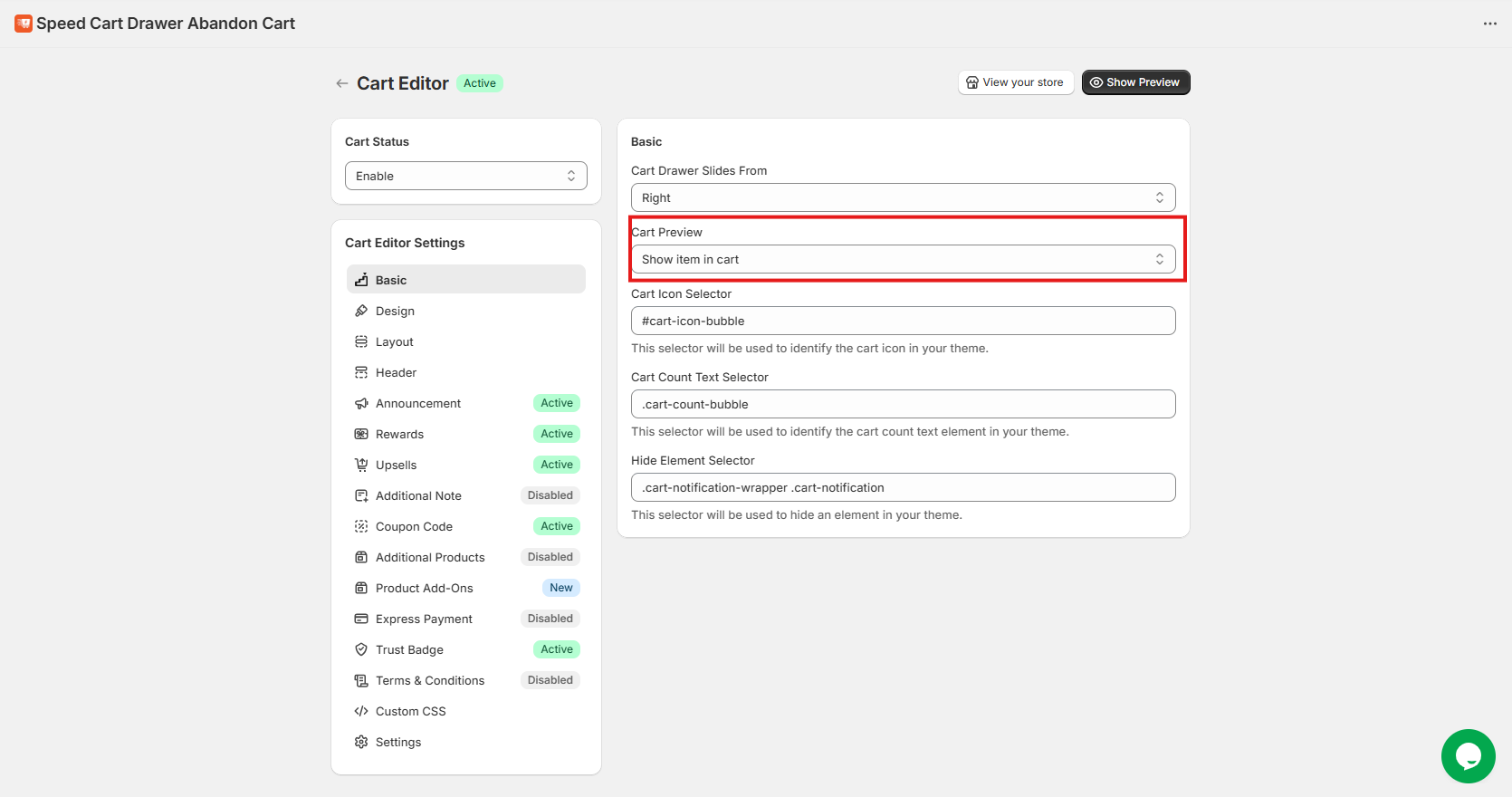Screen dimensions: 1512x797
Task: Click the three-dot menu at top right
Action: (1489, 24)
